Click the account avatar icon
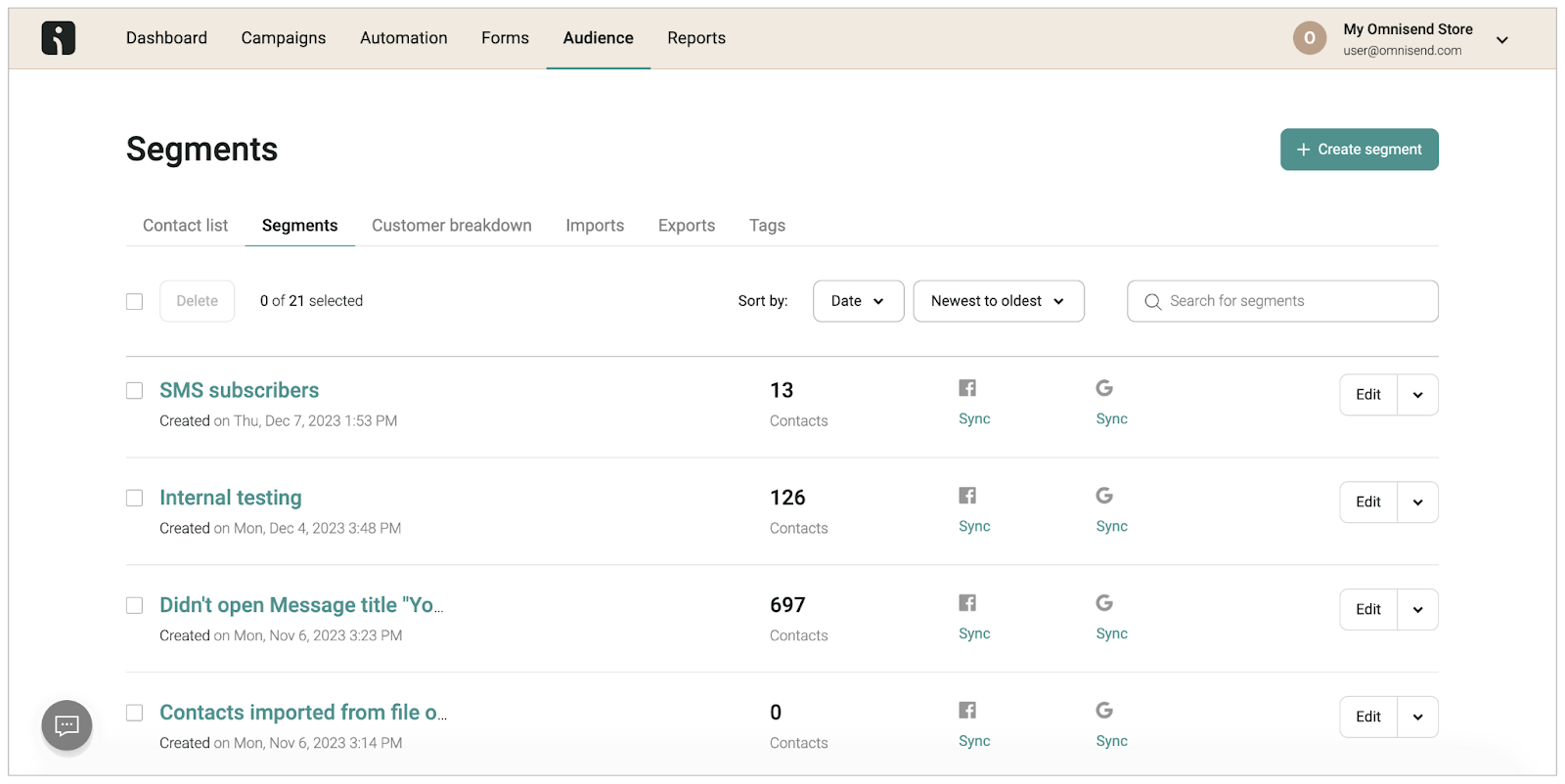Screen dimensions: 1565x784 pyautogui.click(x=1309, y=38)
